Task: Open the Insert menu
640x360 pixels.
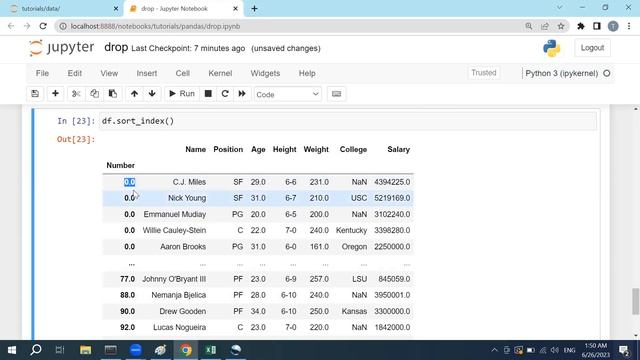Action: click(147, 73)
